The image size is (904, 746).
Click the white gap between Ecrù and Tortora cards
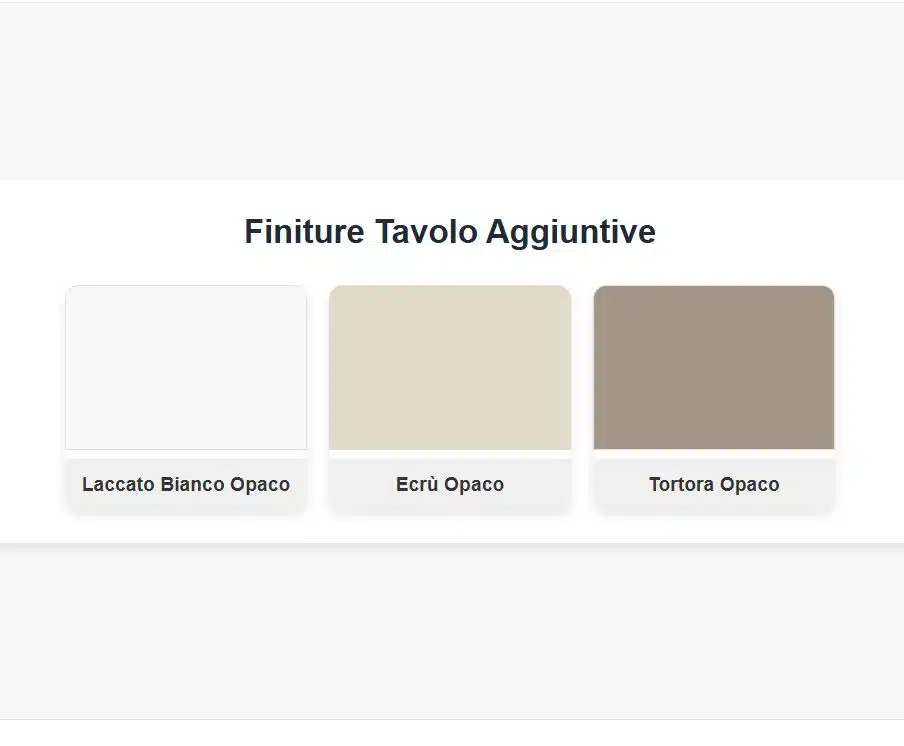click(x=582, y=400)
